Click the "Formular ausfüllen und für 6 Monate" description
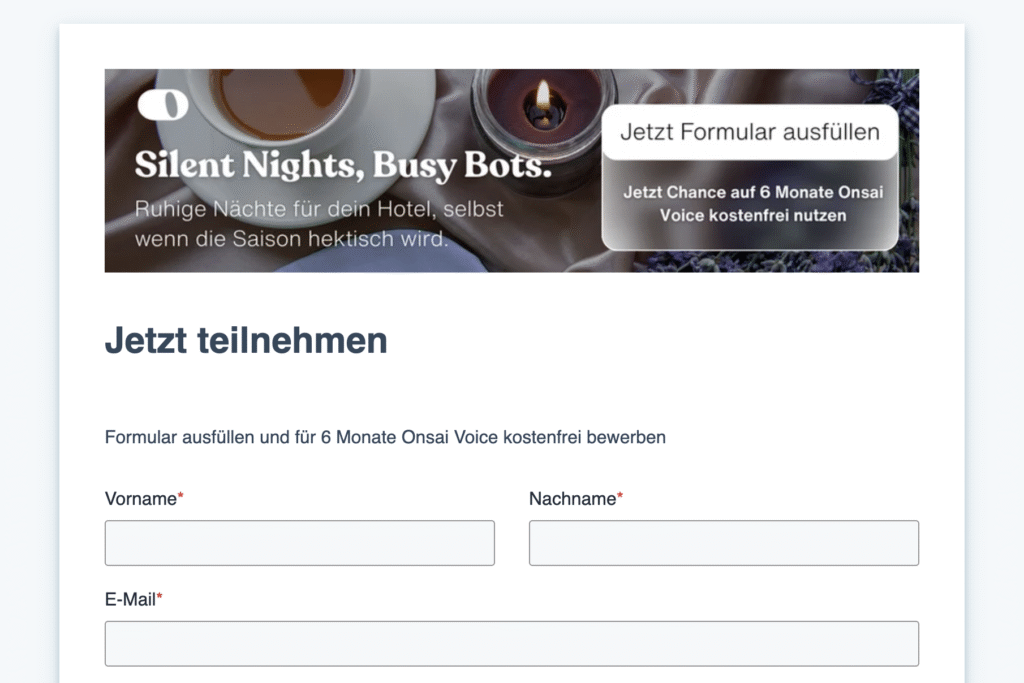This screenshot has width=1024, height=683. 385,437
